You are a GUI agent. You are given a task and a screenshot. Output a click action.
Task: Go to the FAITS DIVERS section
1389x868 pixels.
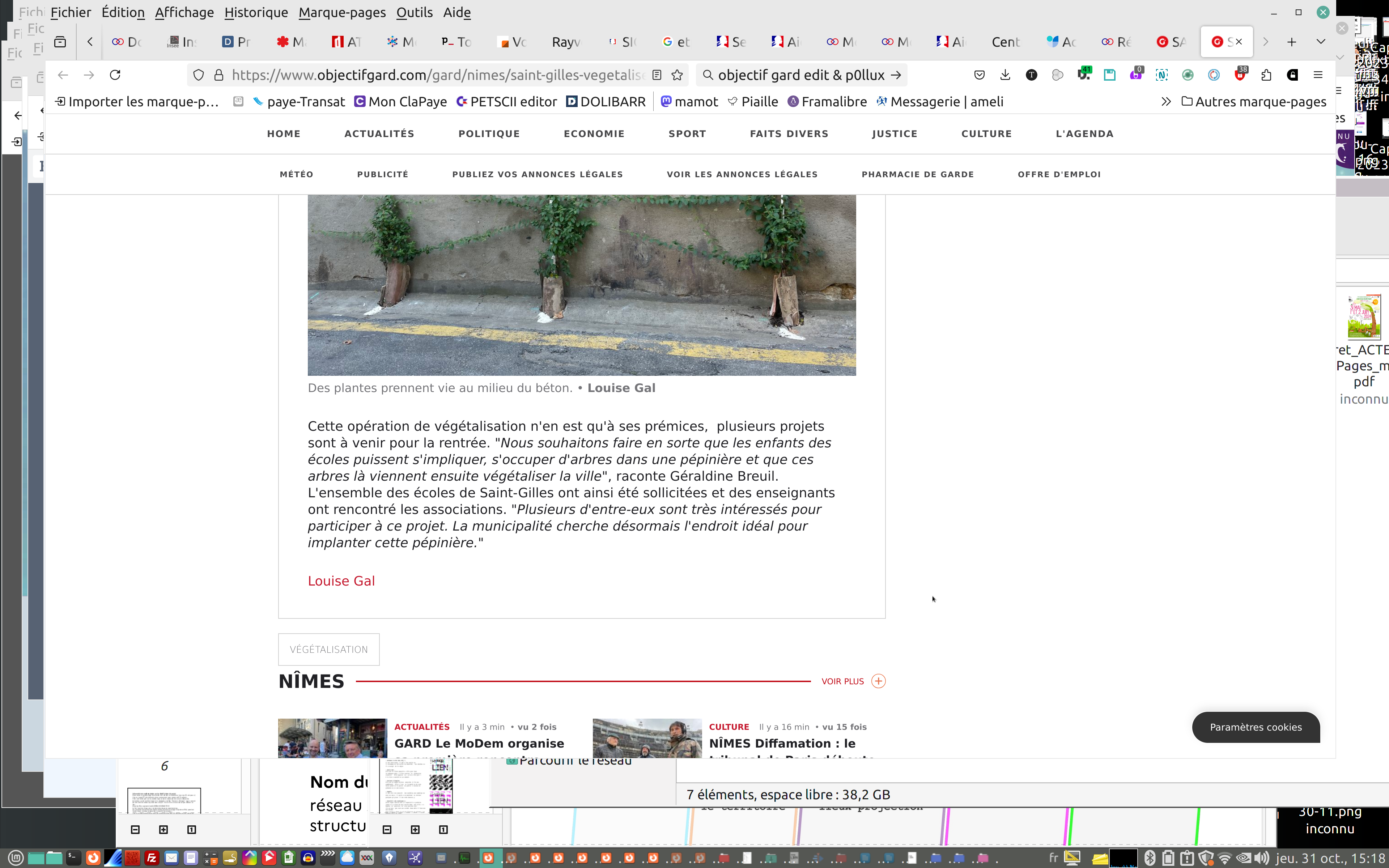789,134
